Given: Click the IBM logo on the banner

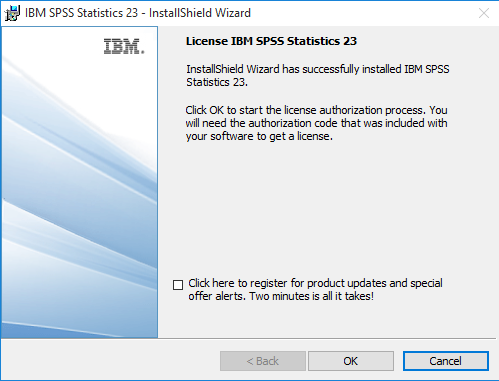Looking at the screenshot, I should (x=124, y=46).
